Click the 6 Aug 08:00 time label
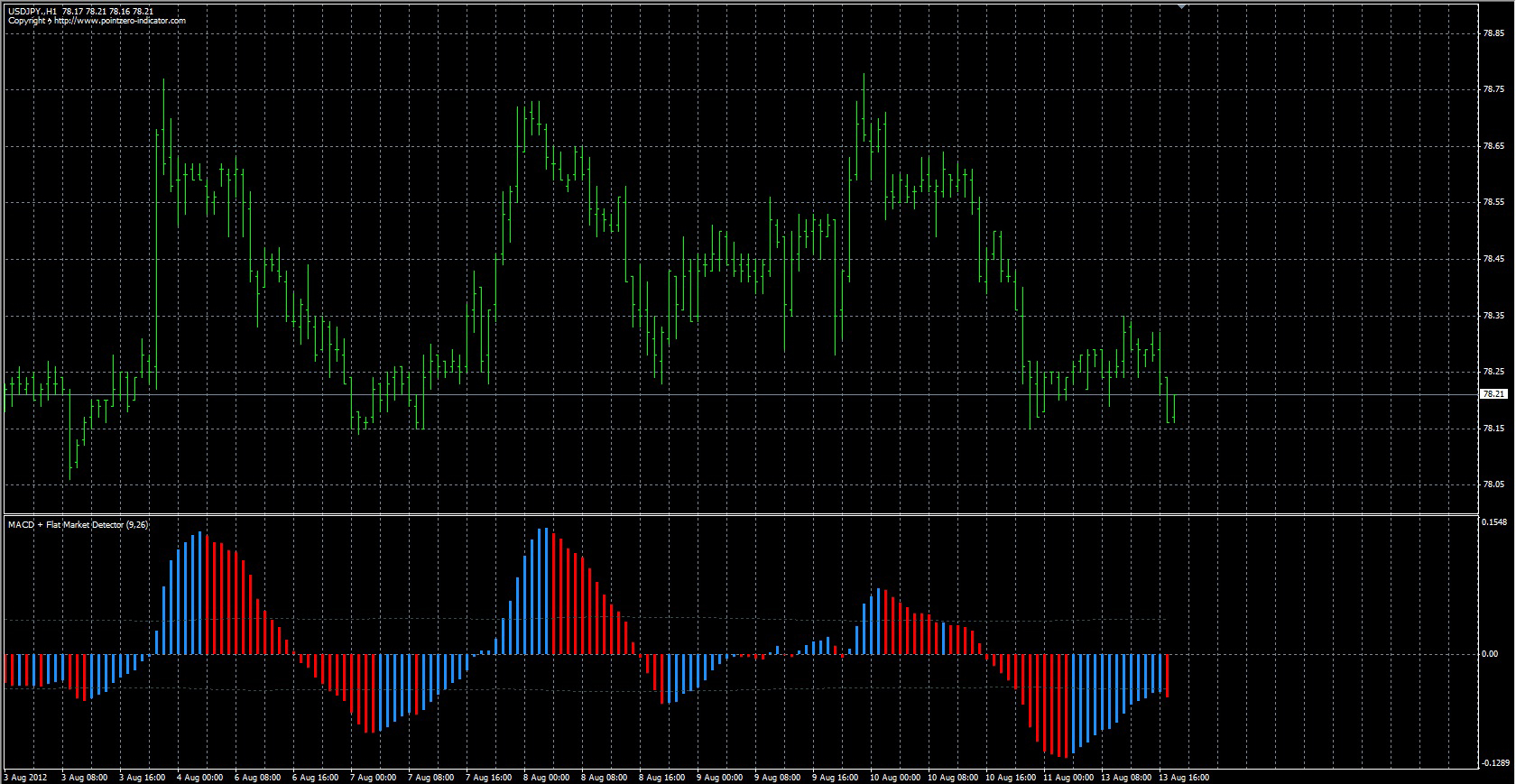This screenshot has height=784, width=1516. pos(257,777)
